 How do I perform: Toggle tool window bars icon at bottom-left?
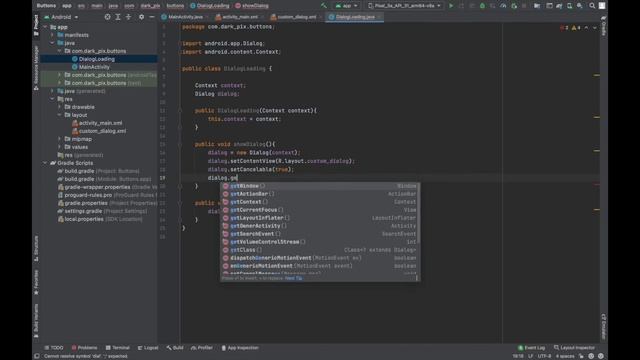(37, 356)
